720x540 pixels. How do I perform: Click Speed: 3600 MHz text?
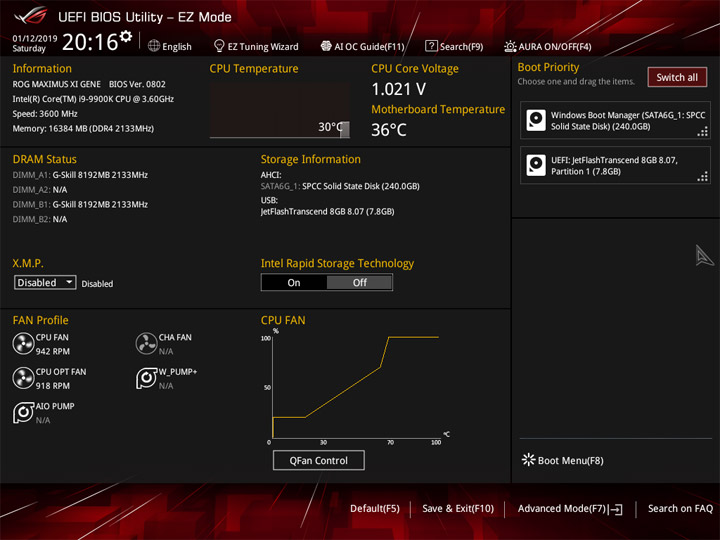click(x=45, y=113)
